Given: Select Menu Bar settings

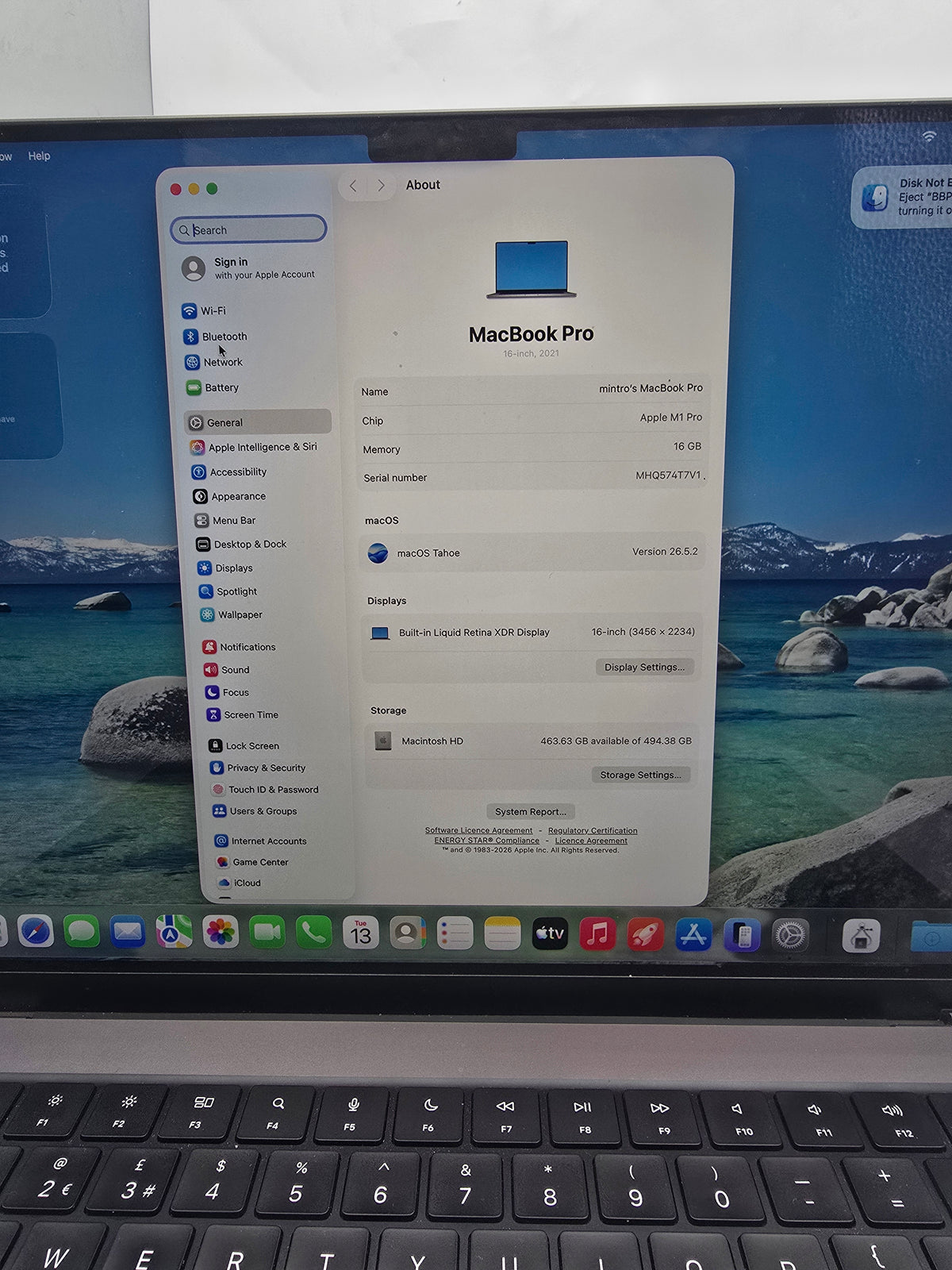Looking at the screenshot, I should click(225, 520).
